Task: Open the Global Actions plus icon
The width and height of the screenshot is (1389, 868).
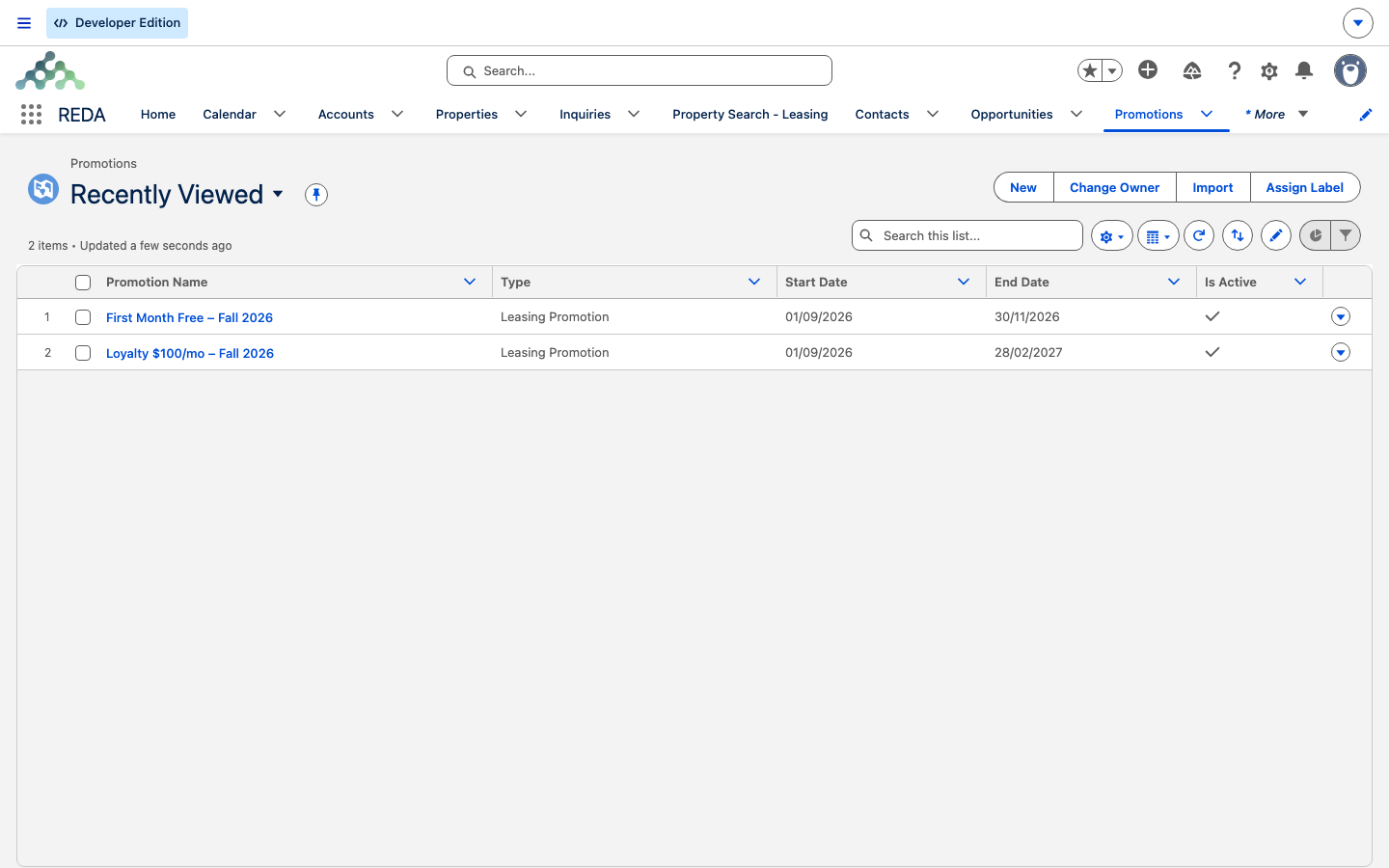Action: pos(1148,69)
